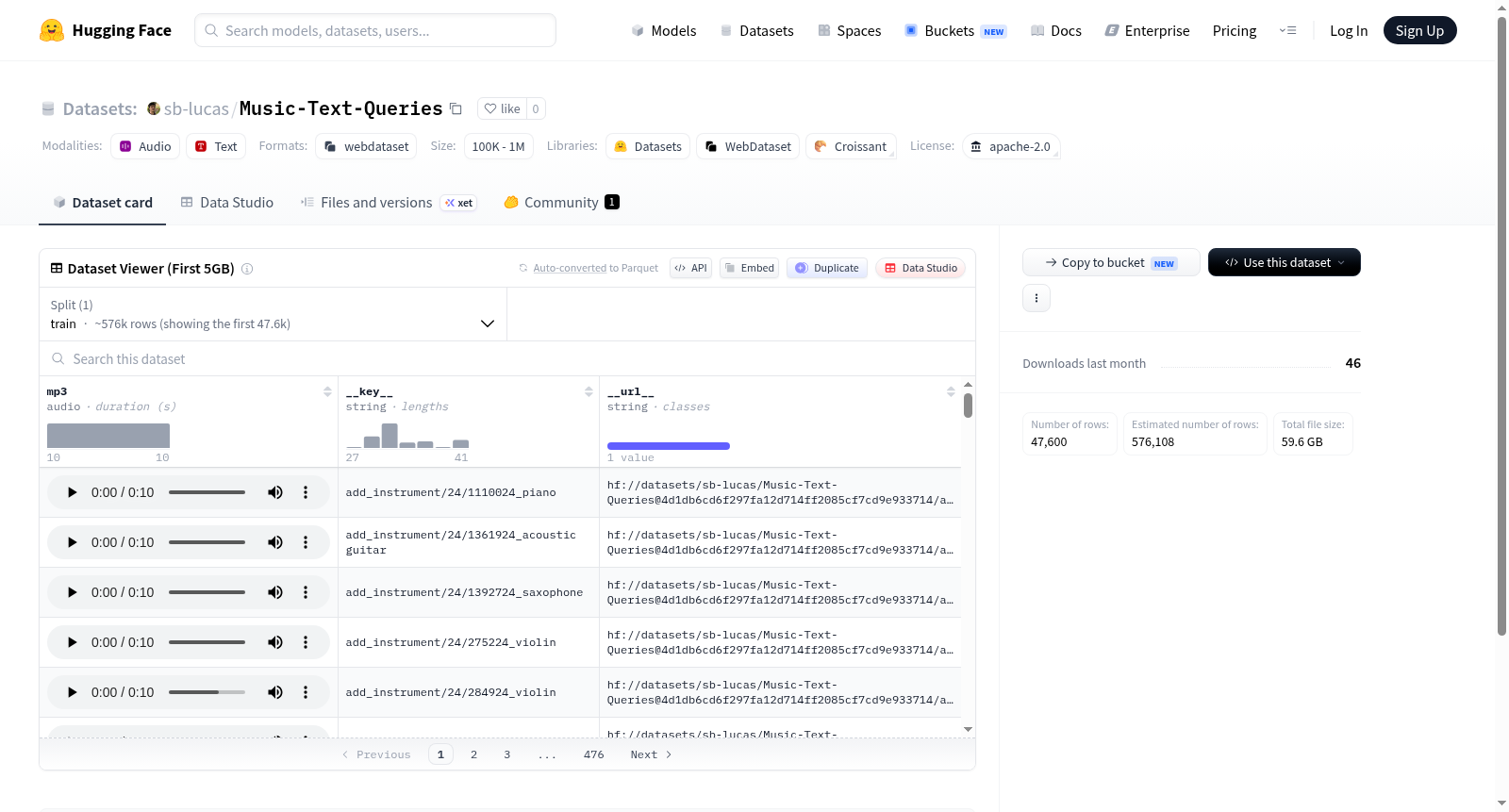Filter by the Audio modality tag
The height and width of the screenshot is (812, 1509).
pyautogui.click(x=145, y=146)
